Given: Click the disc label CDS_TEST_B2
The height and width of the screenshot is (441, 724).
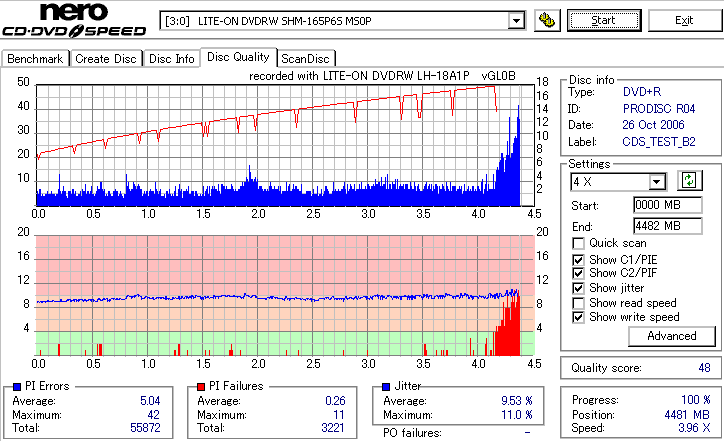Looking at the screenshot, I should point(659,142).
